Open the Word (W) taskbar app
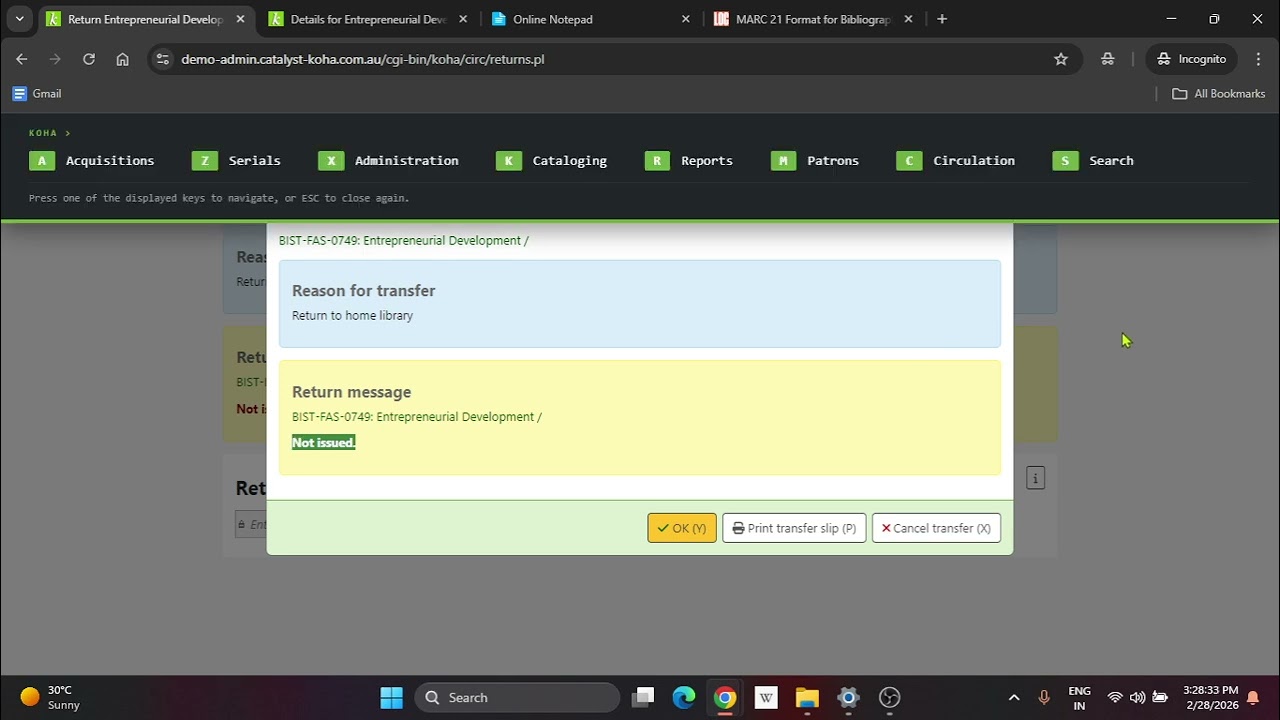The height and width of the screenshot is (720, 1280). pyautogui.click(x=766, y=697)
